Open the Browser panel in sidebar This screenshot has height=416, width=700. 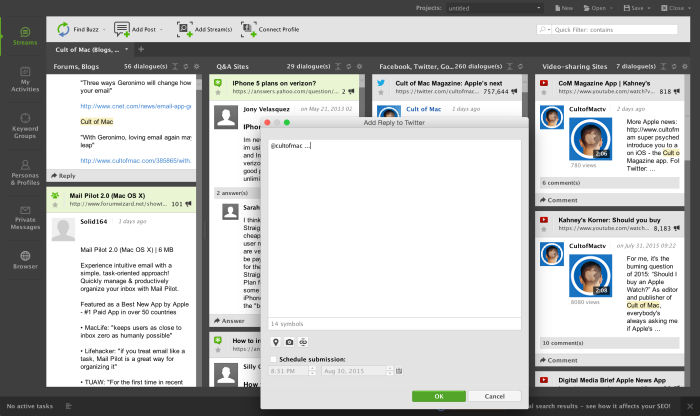(26, 260)
